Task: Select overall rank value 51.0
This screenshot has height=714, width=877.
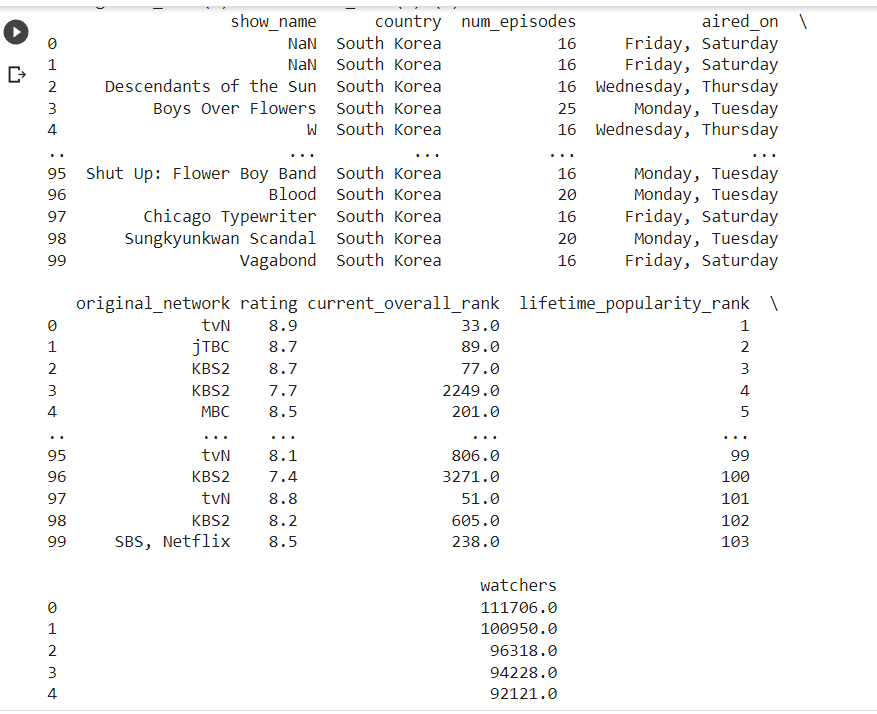Action: tap(480, 499)
